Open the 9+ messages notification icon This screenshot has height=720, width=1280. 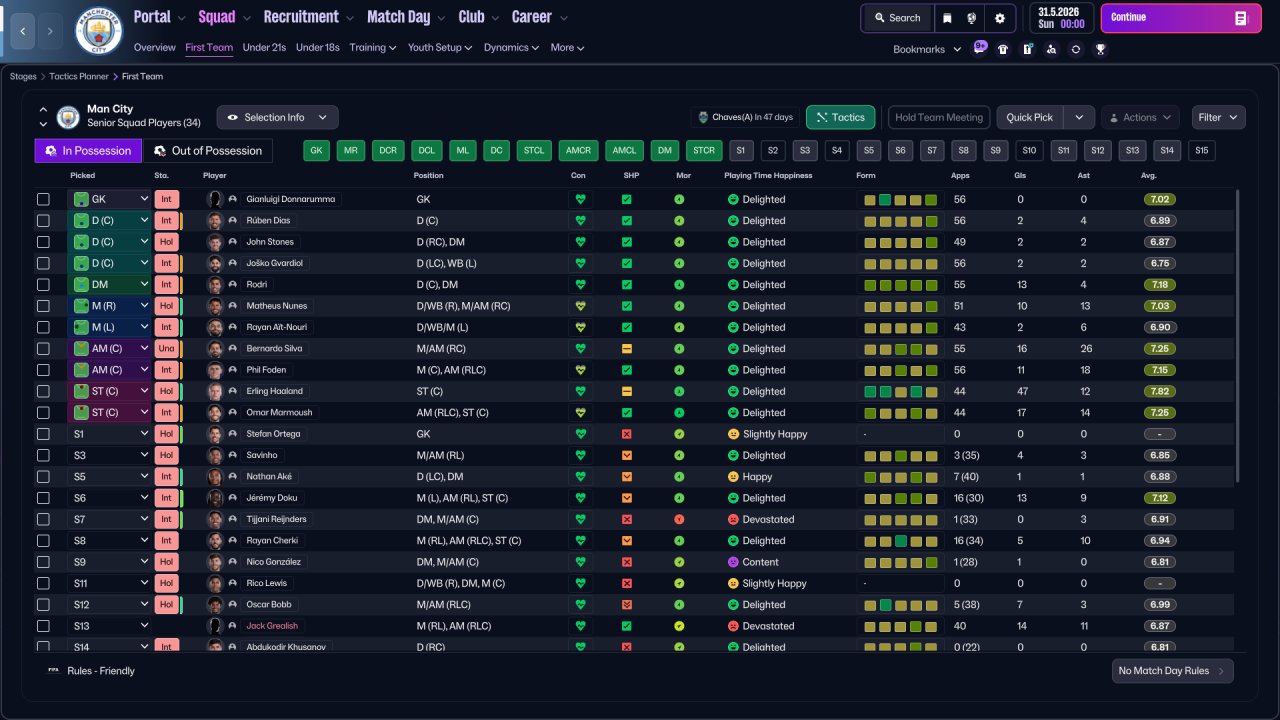click(x=980, y=48)
